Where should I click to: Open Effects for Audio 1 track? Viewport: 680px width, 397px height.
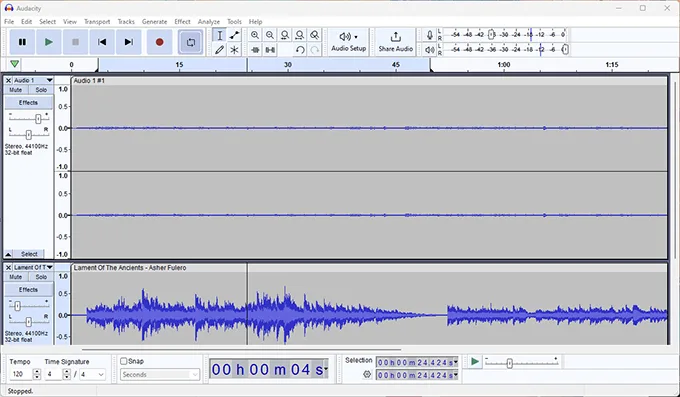(29, 103)
